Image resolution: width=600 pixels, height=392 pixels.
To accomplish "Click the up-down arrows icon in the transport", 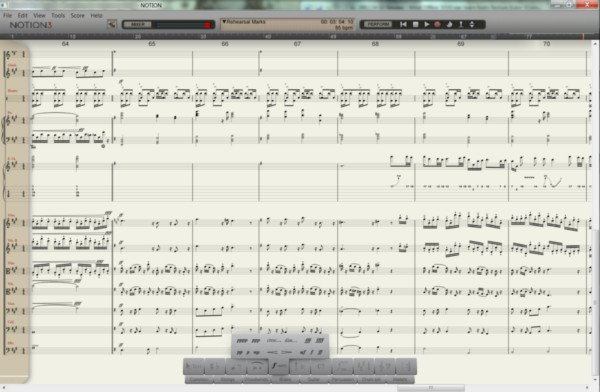I will tap(472, 24).
